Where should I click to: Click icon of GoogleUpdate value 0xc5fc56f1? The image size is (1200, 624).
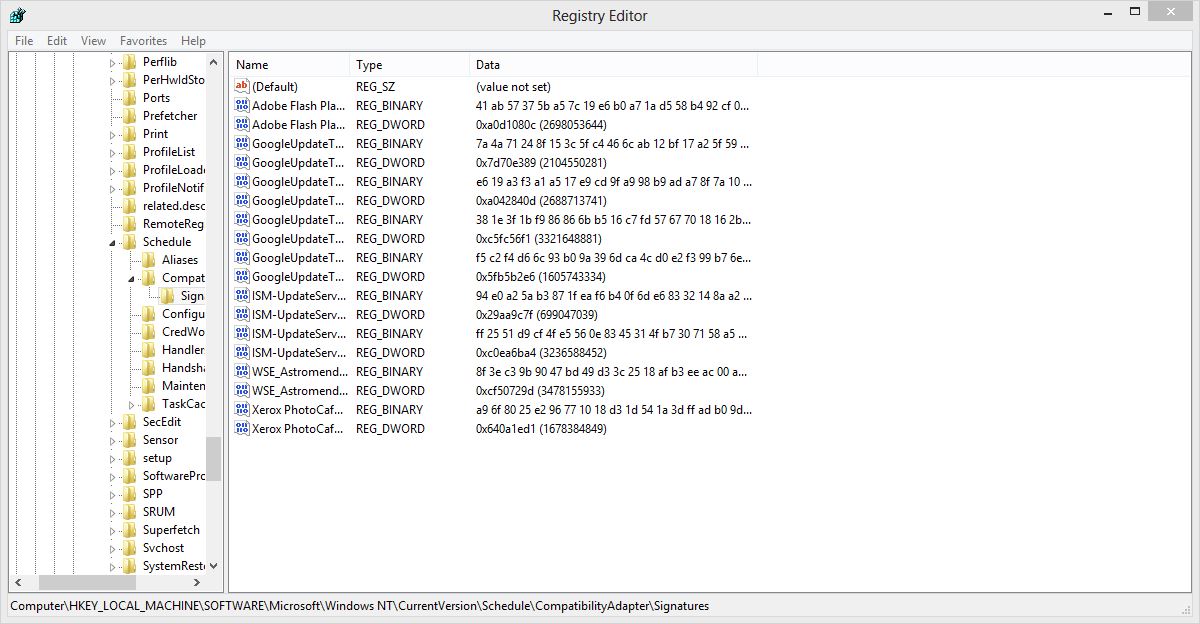click(241, 239)
